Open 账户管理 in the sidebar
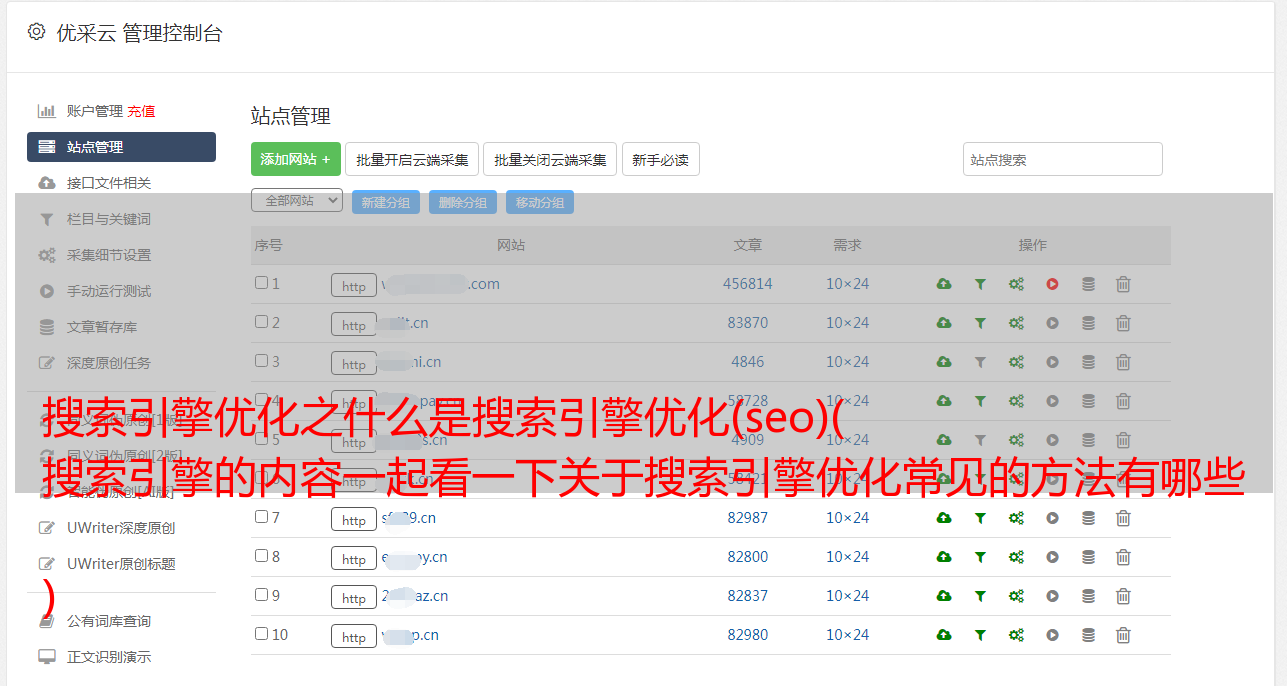This screenshot has width=1287, height=686. click(95, 111)
